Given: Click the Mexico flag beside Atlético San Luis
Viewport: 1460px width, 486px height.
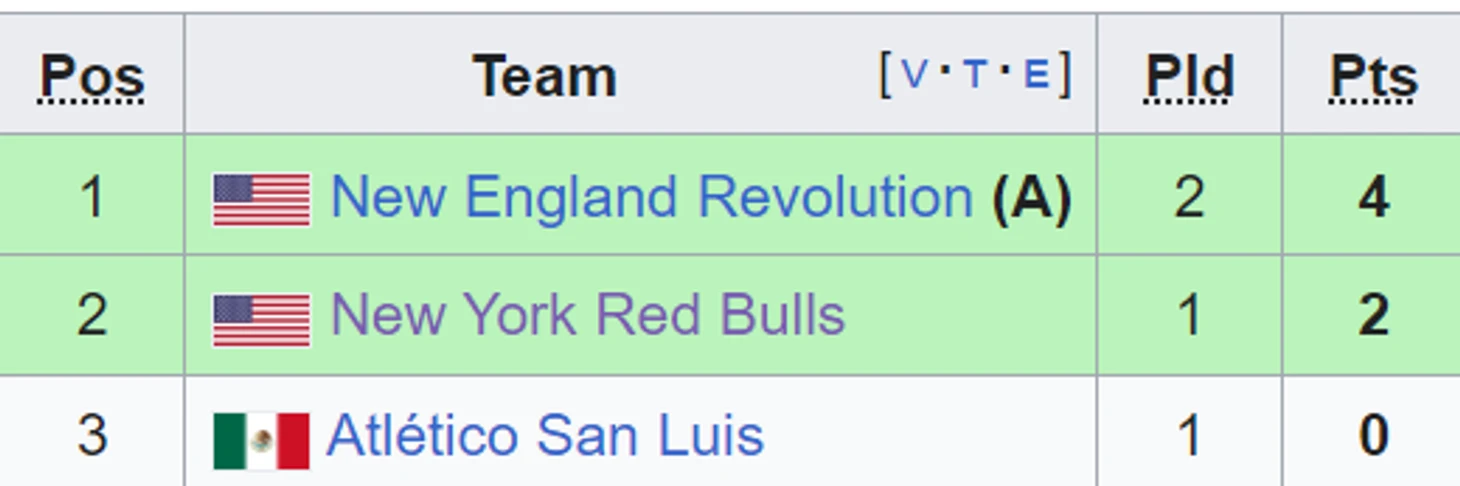Looking at the screenshot, I should click(261, 440).
